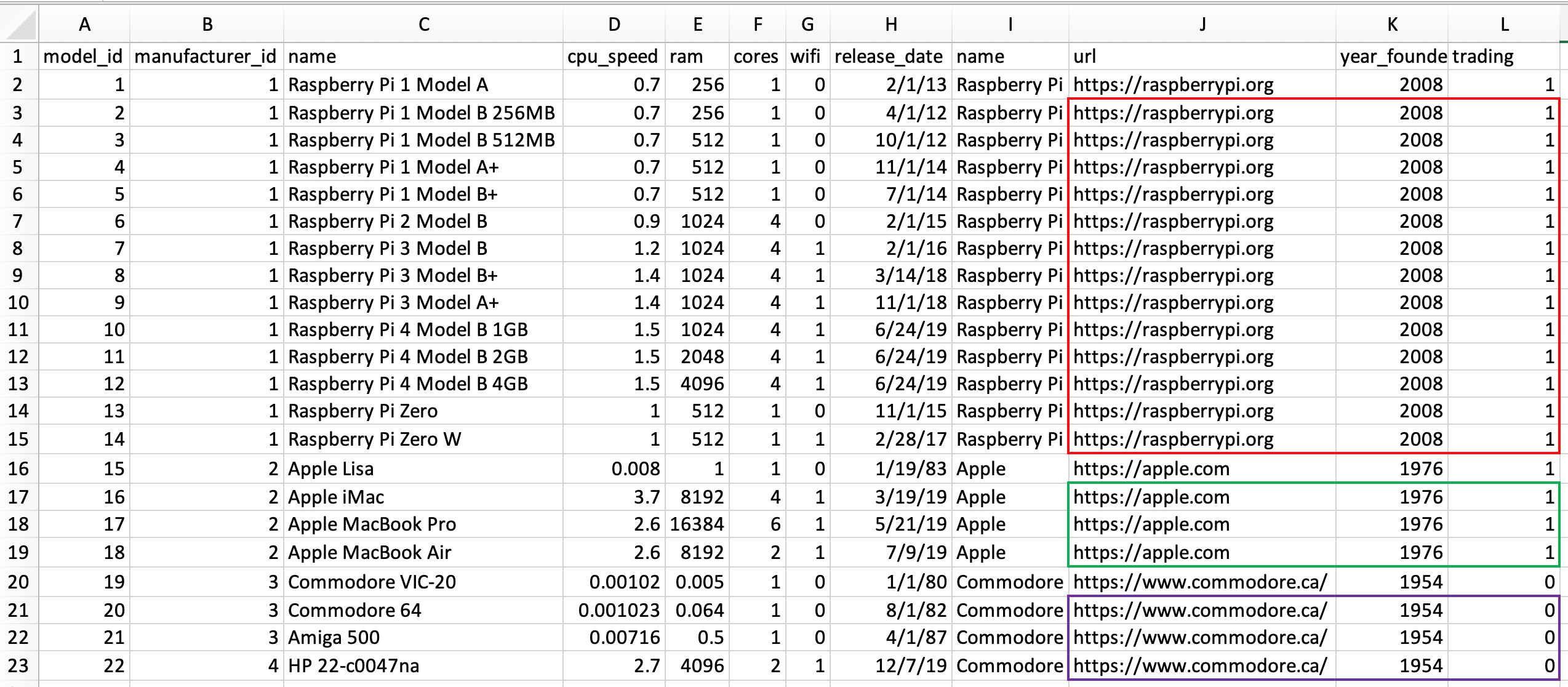Click the year_founde header cell
Image resolution: width=1568 pixels, height=687 pixels.
1393,57
